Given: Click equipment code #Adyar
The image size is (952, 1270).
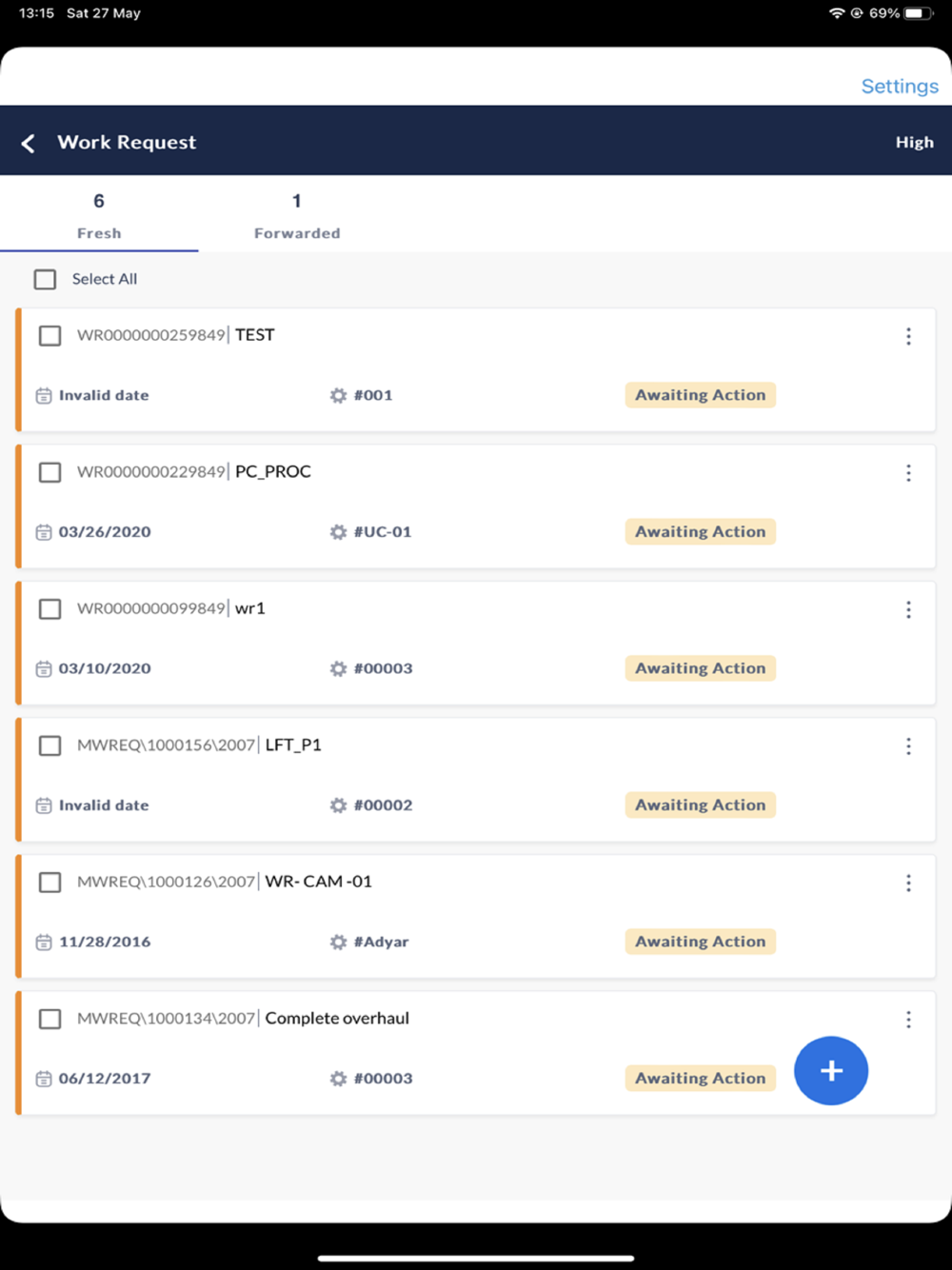Looking at the screenshot, I should pos(381,942).
